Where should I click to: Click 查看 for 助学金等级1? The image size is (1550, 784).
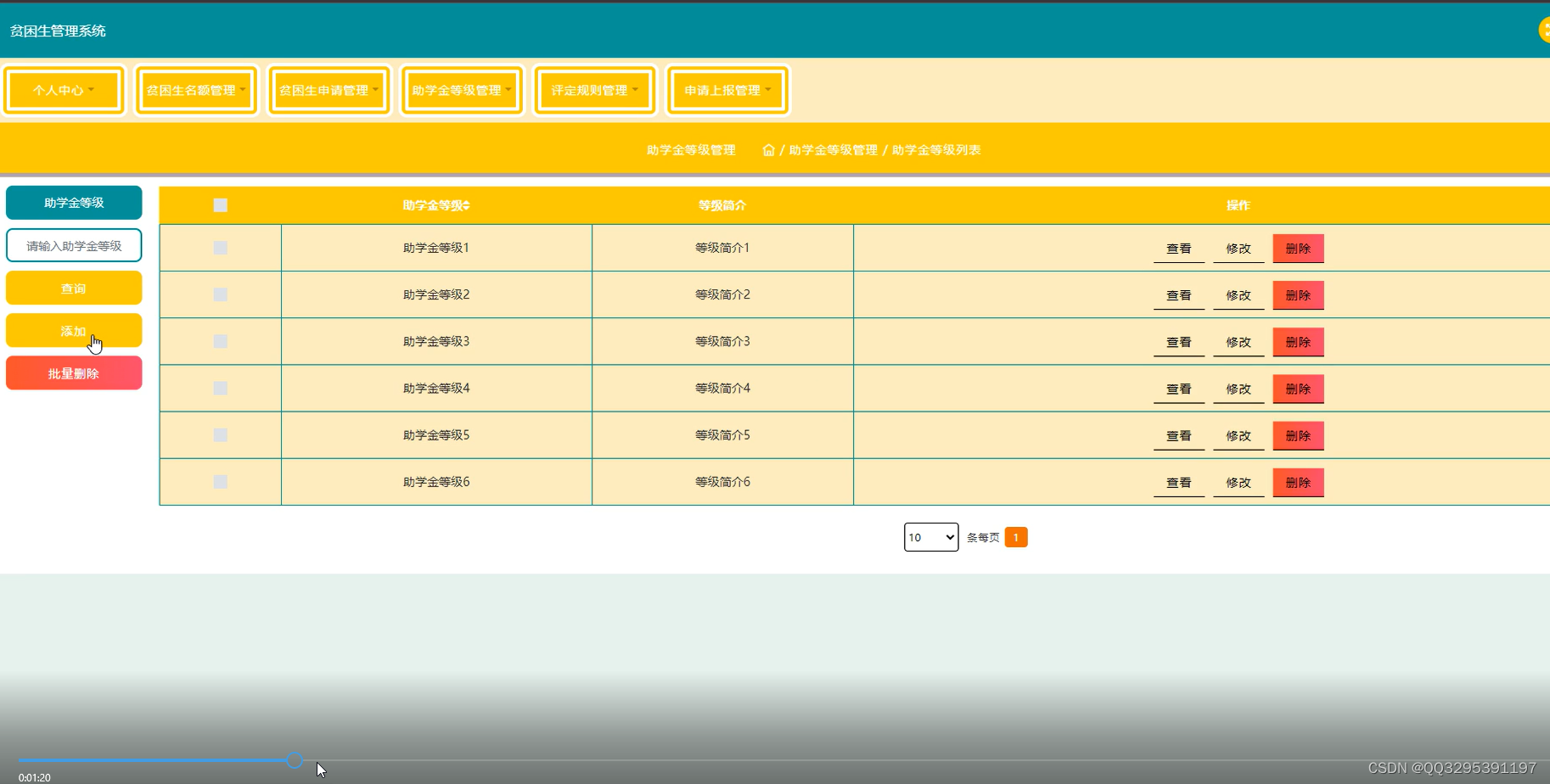[x=1179, y=249]
